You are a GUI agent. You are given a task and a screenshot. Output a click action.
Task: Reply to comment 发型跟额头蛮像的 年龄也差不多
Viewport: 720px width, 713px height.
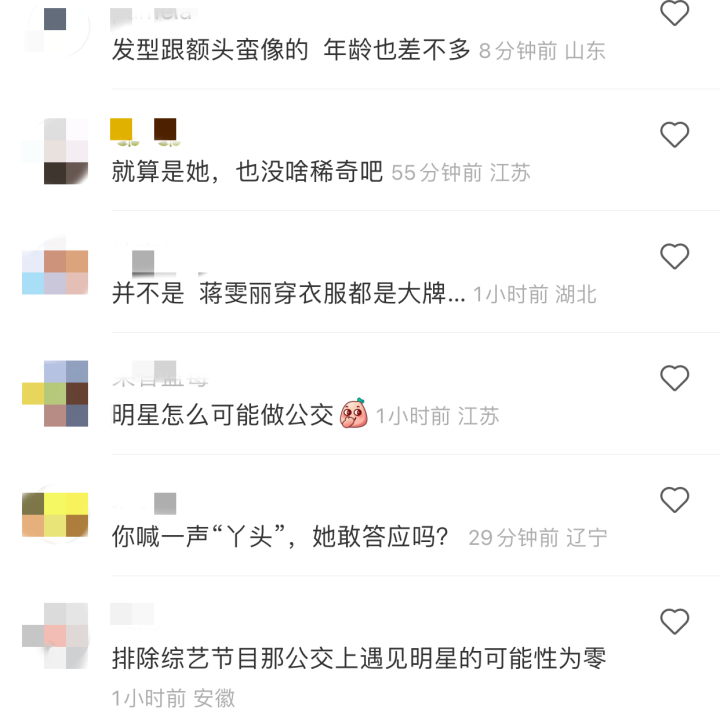(291, 50)
